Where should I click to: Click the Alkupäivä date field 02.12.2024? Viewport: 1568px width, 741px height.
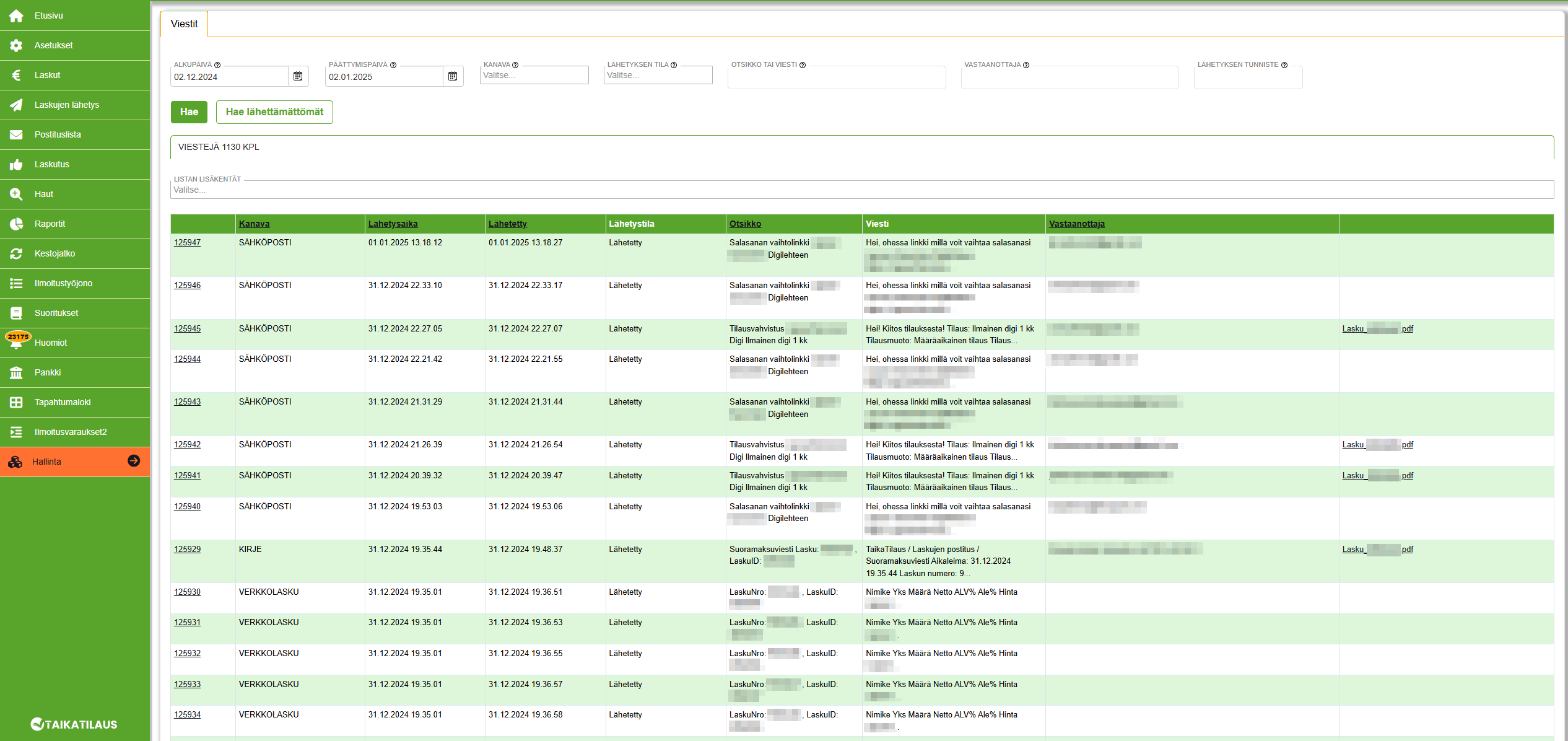tap(229, 77)
